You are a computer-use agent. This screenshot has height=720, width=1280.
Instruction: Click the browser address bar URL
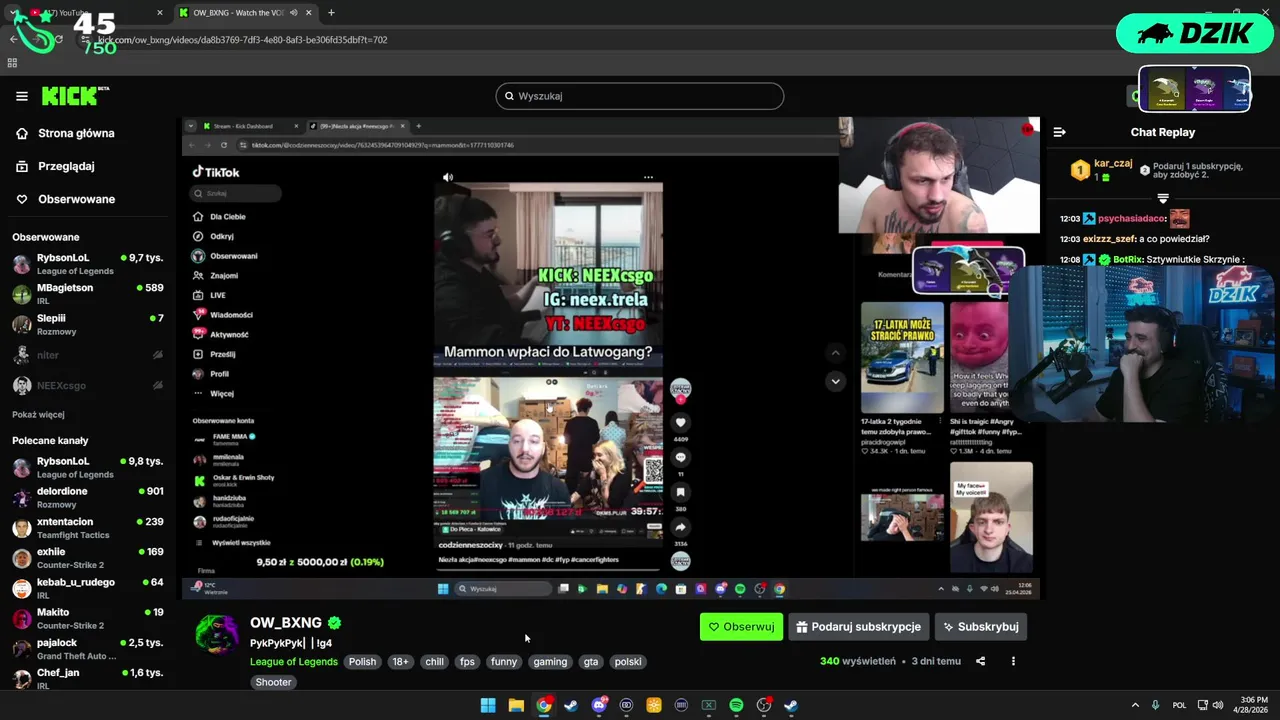click(x=242, y=40)
